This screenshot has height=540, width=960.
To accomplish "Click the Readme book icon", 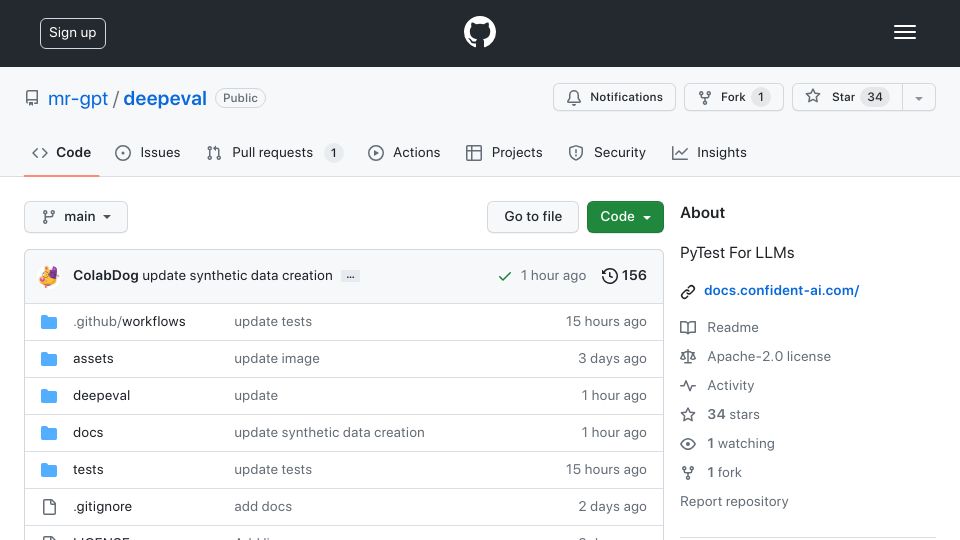I will click(688, 328).
